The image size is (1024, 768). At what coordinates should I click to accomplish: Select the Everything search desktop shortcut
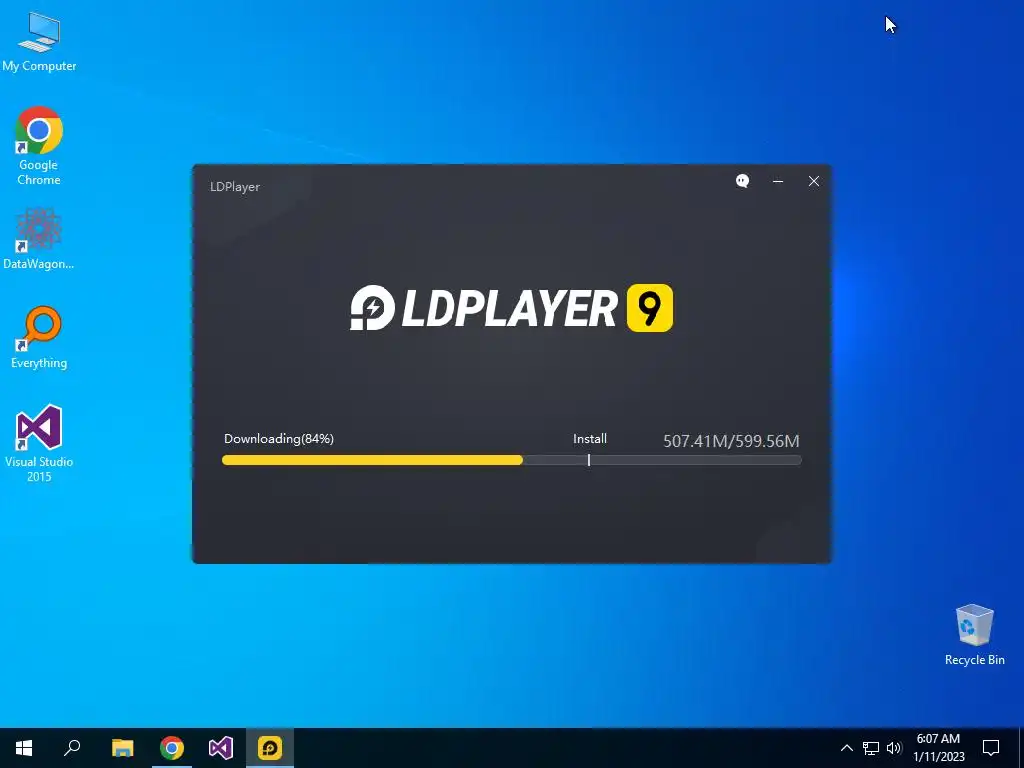pos(39,337)
